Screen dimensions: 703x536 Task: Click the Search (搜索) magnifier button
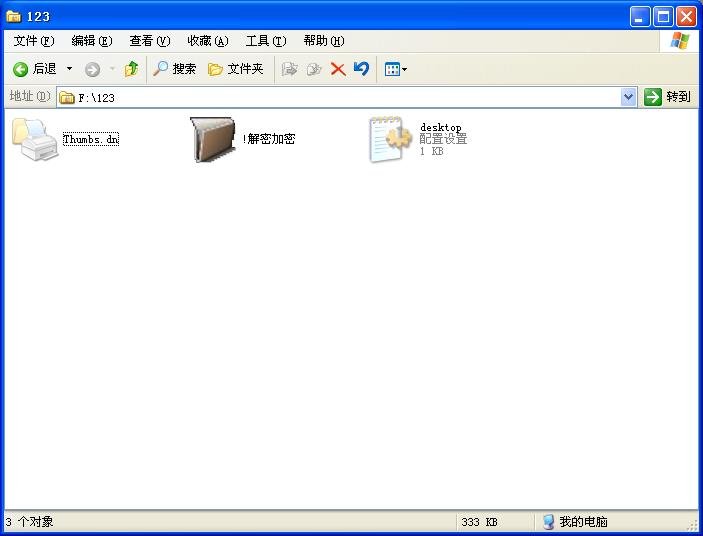pos(174,69)
